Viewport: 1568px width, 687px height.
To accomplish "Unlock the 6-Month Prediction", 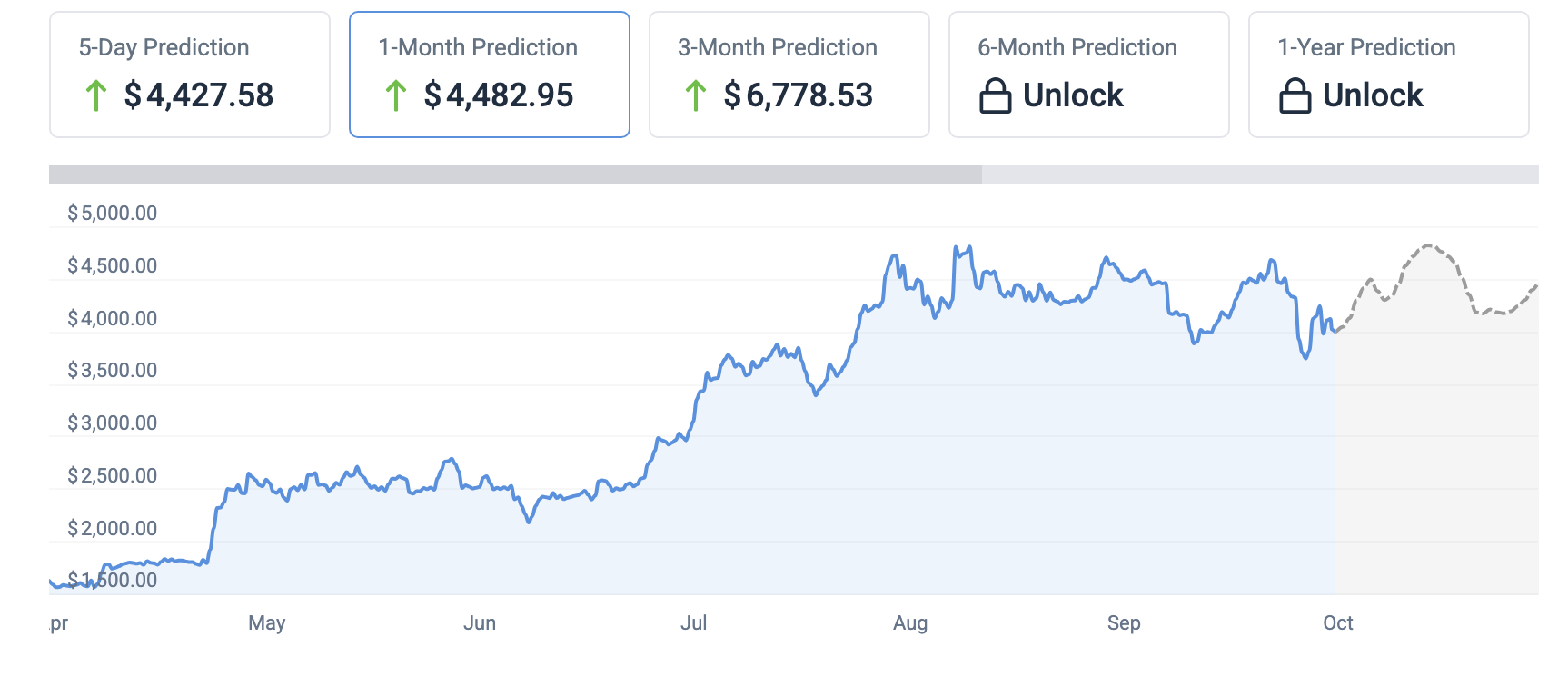I will click(x=1073, y=95).
